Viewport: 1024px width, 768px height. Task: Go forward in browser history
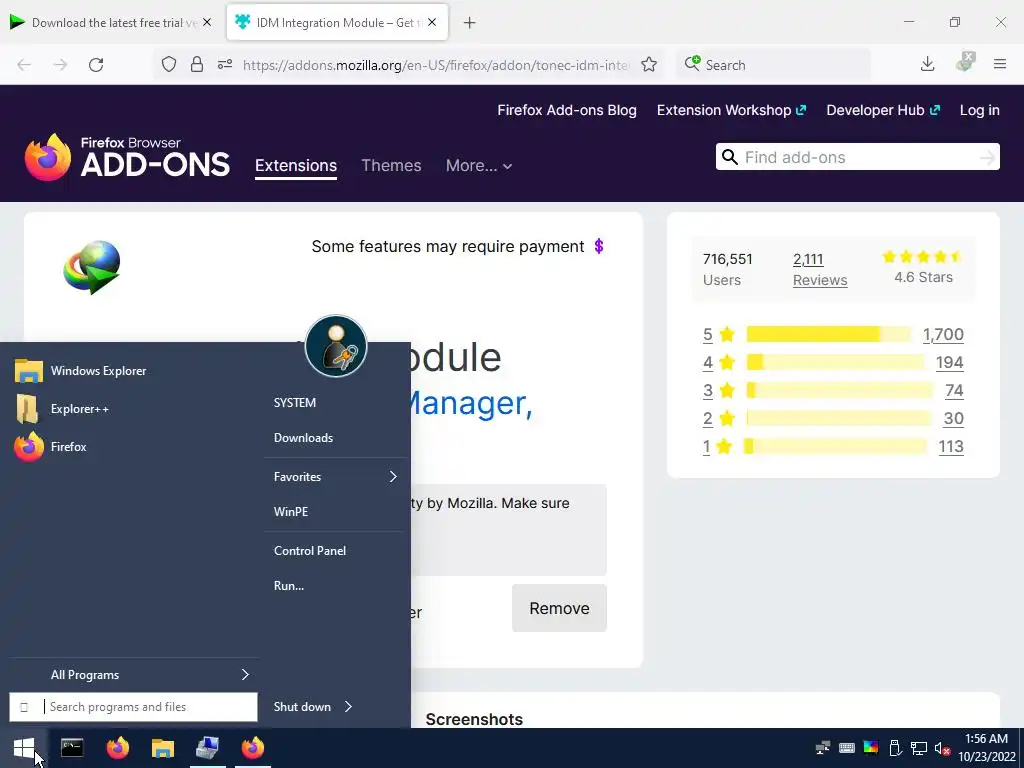tap(60, 65)
